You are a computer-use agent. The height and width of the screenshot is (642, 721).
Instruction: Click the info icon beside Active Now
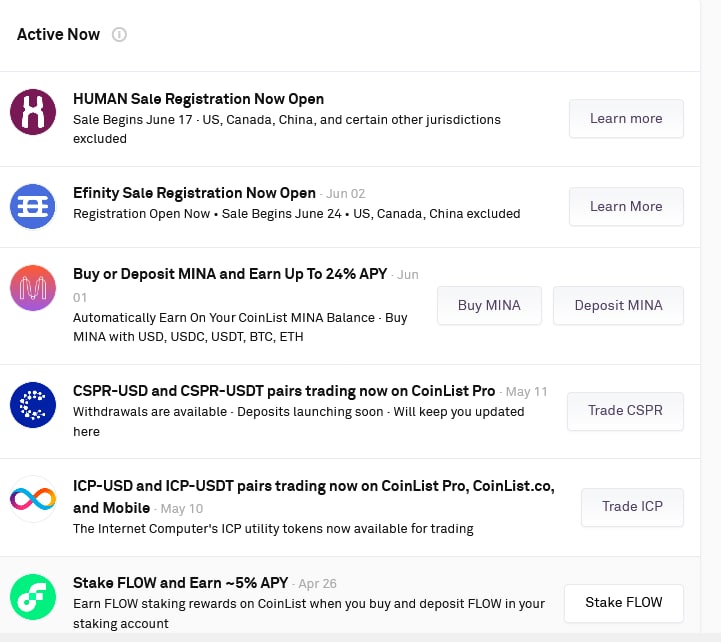[x=119, y=34]
